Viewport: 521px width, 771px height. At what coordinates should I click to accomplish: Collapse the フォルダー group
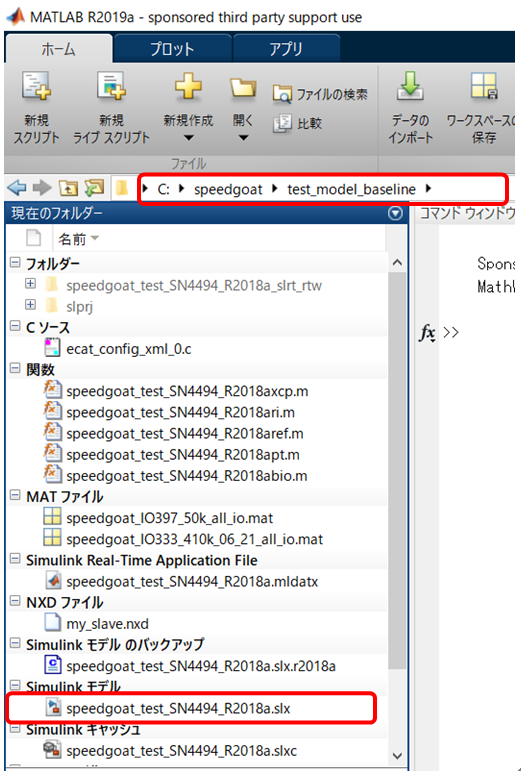[15, 263]
